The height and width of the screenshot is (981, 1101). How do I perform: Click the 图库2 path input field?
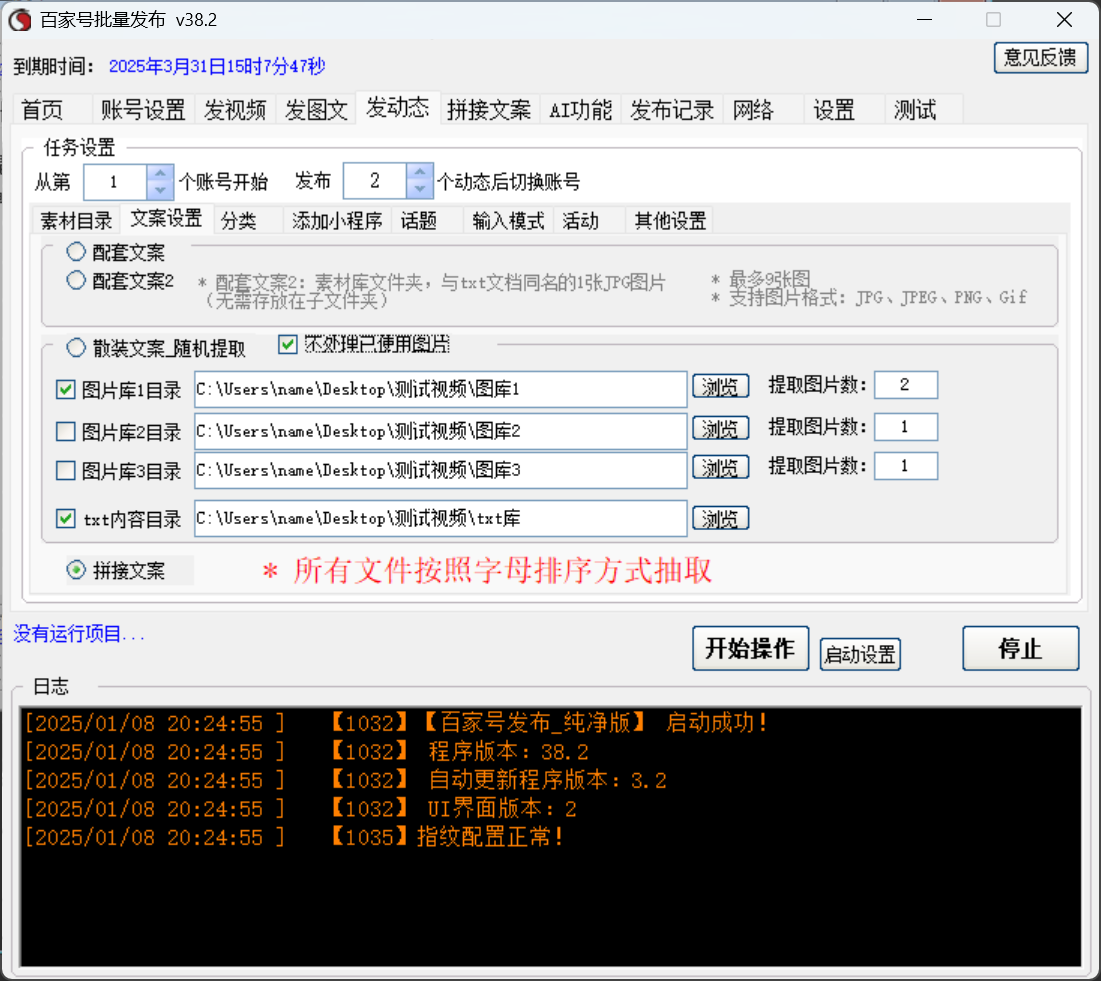pyautogui.click(x=440, y=430)
